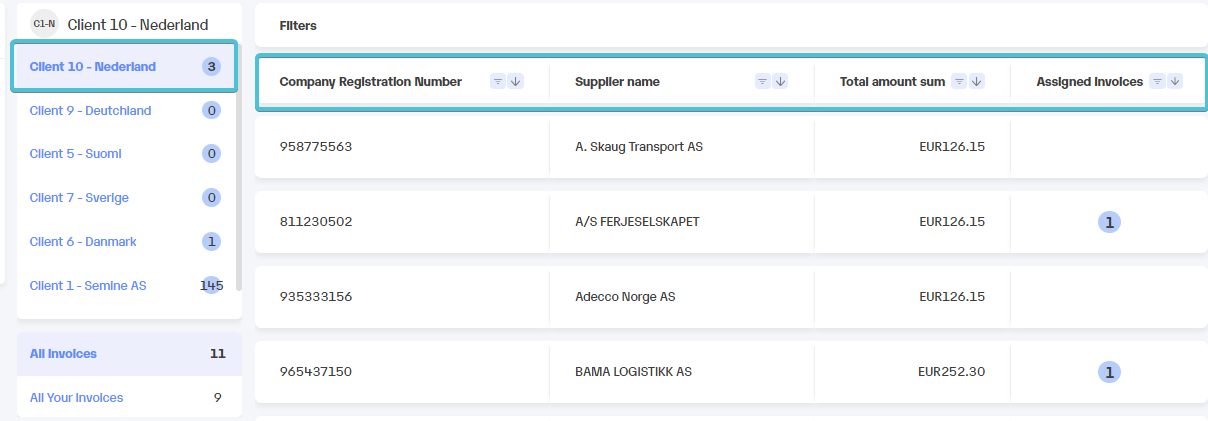Click the C1-N client avatar badge
This screenshot has width=1208, height=421.
pos(44,23)
